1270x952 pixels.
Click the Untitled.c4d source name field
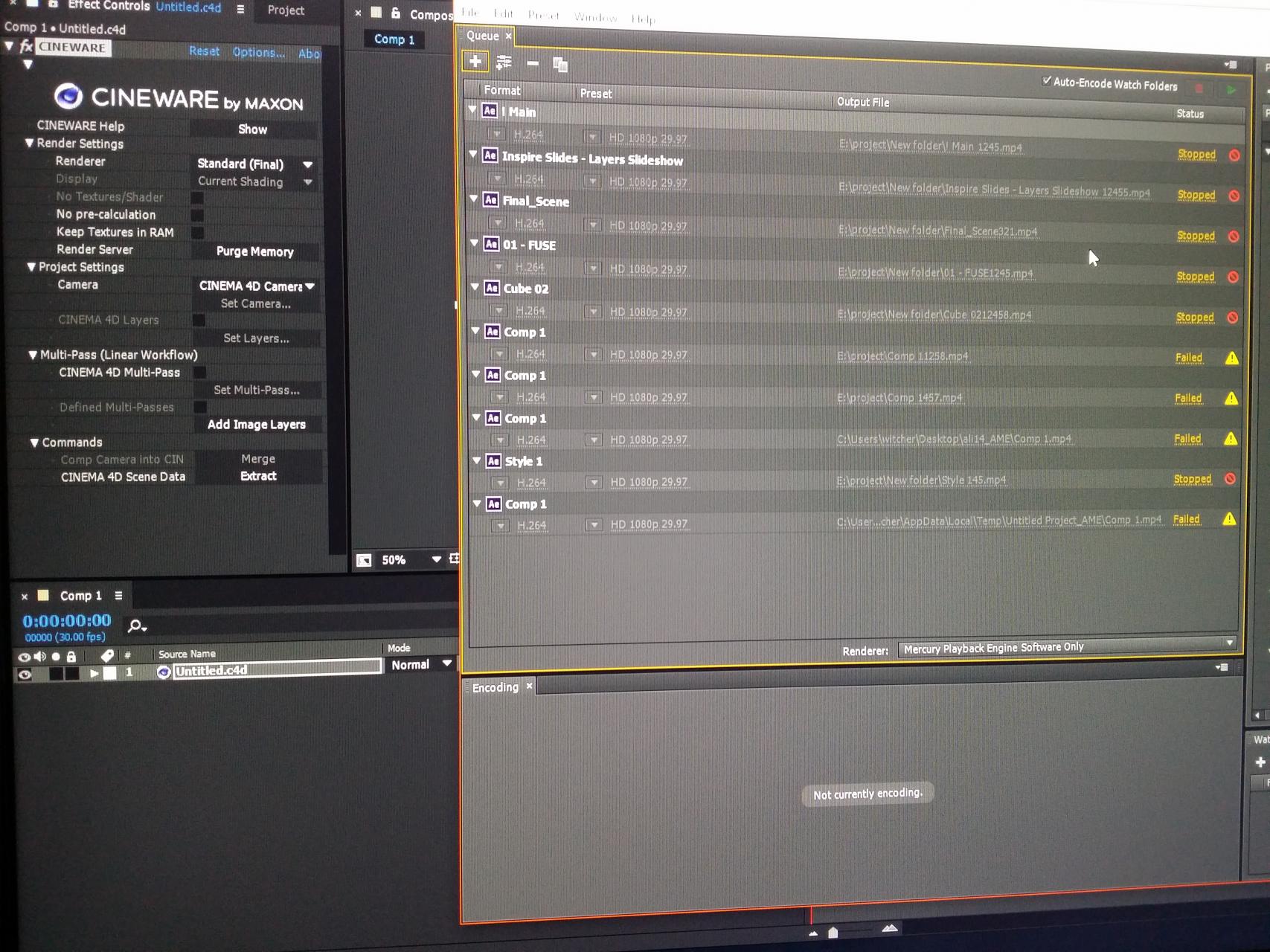[x=278, y=669]
